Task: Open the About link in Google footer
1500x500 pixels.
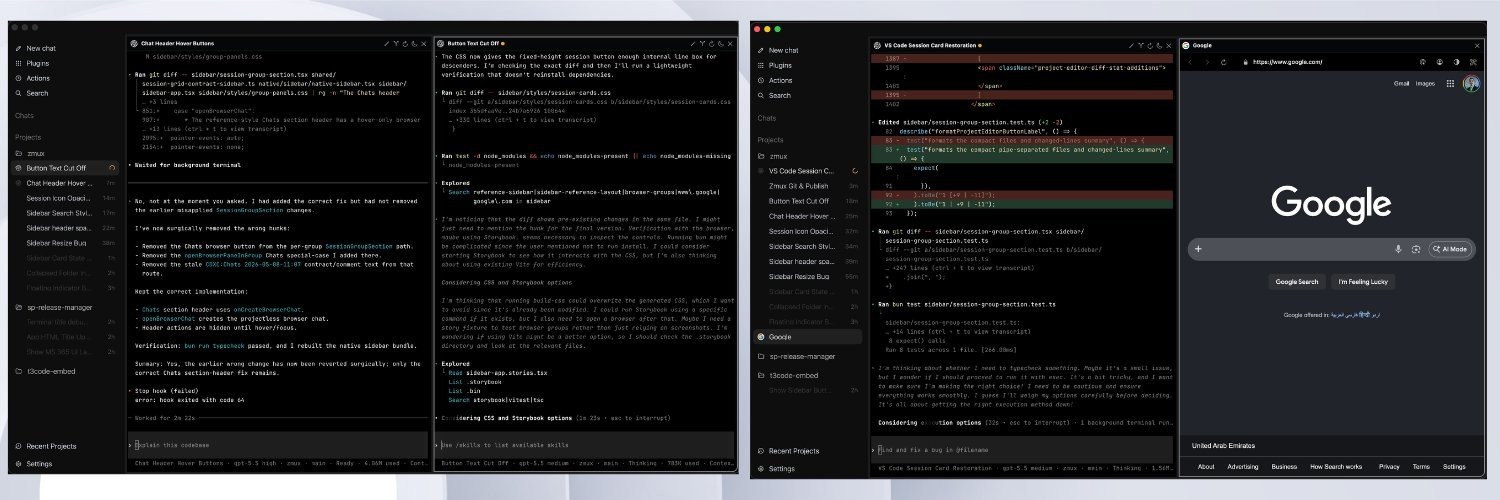Action: [x=1207, y=466]
